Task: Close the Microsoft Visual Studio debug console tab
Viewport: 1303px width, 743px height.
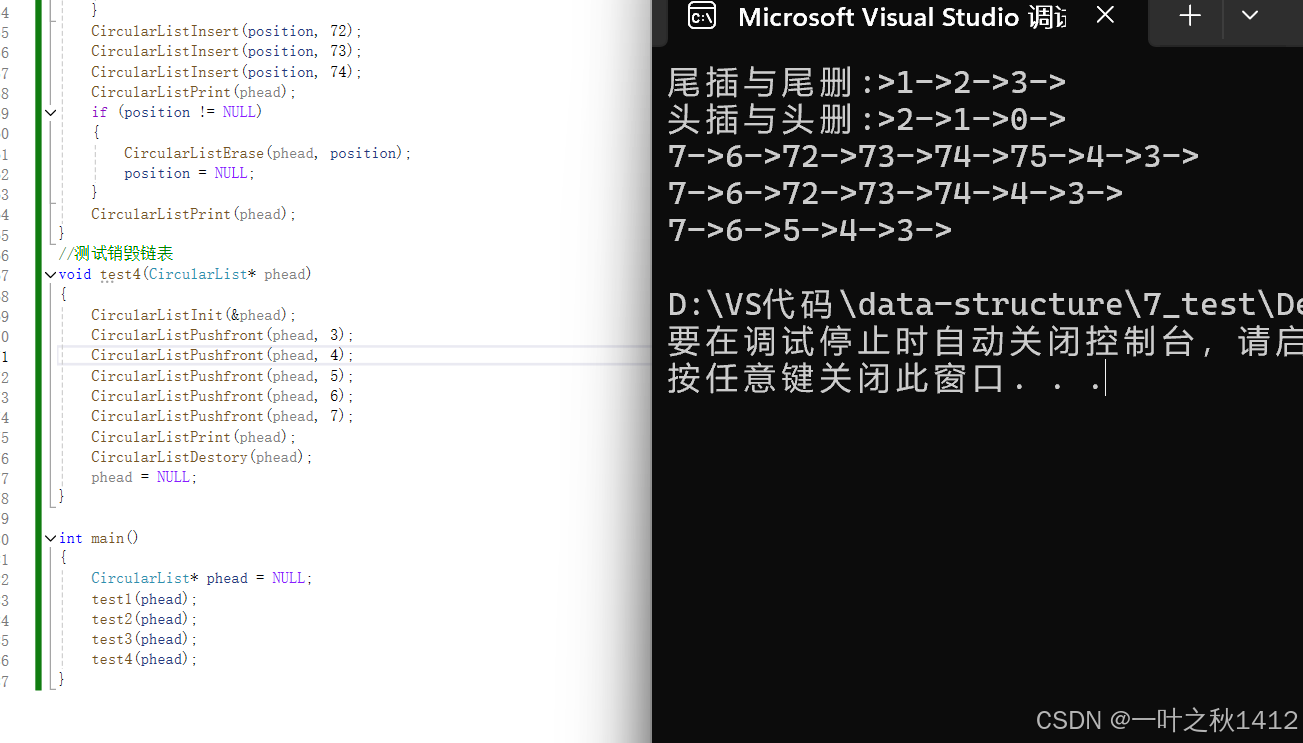Action: point(1105,15)
